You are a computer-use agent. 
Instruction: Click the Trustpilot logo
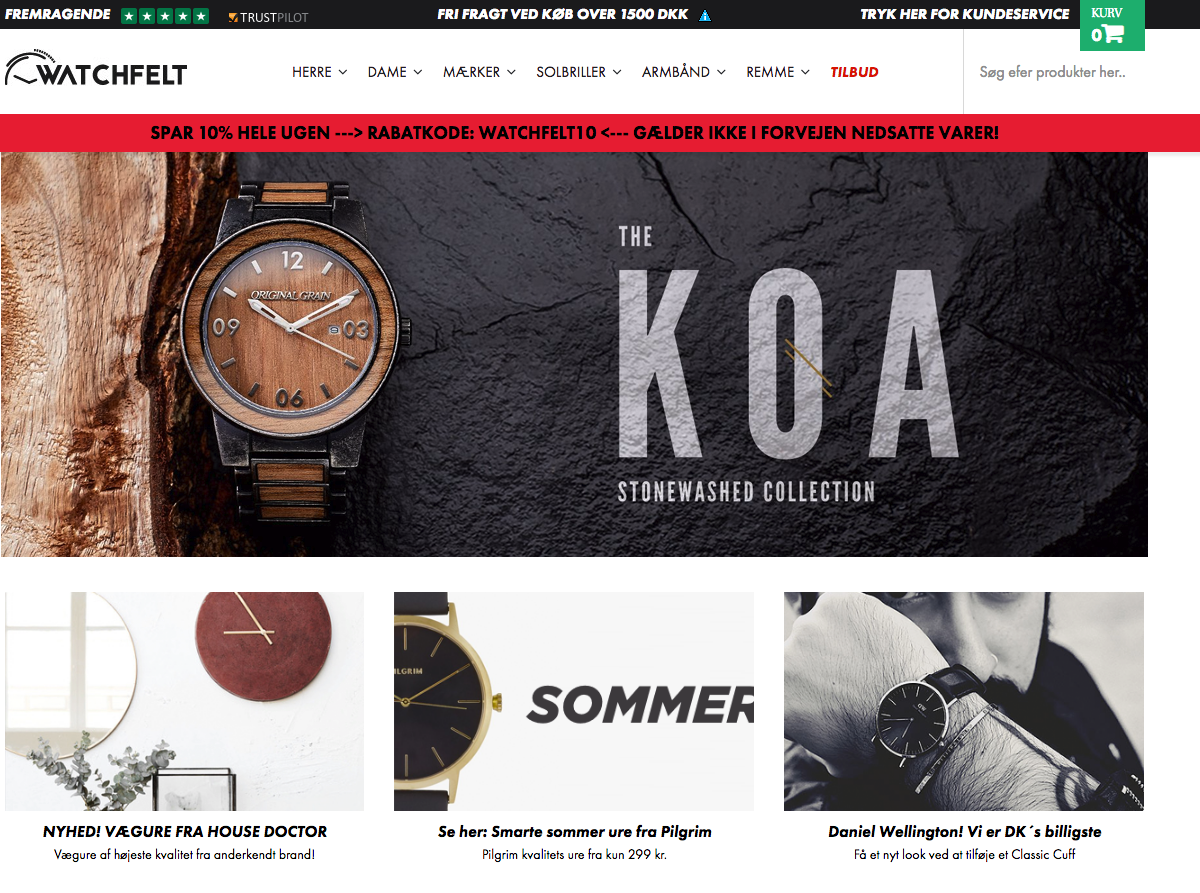pos(268,17)
